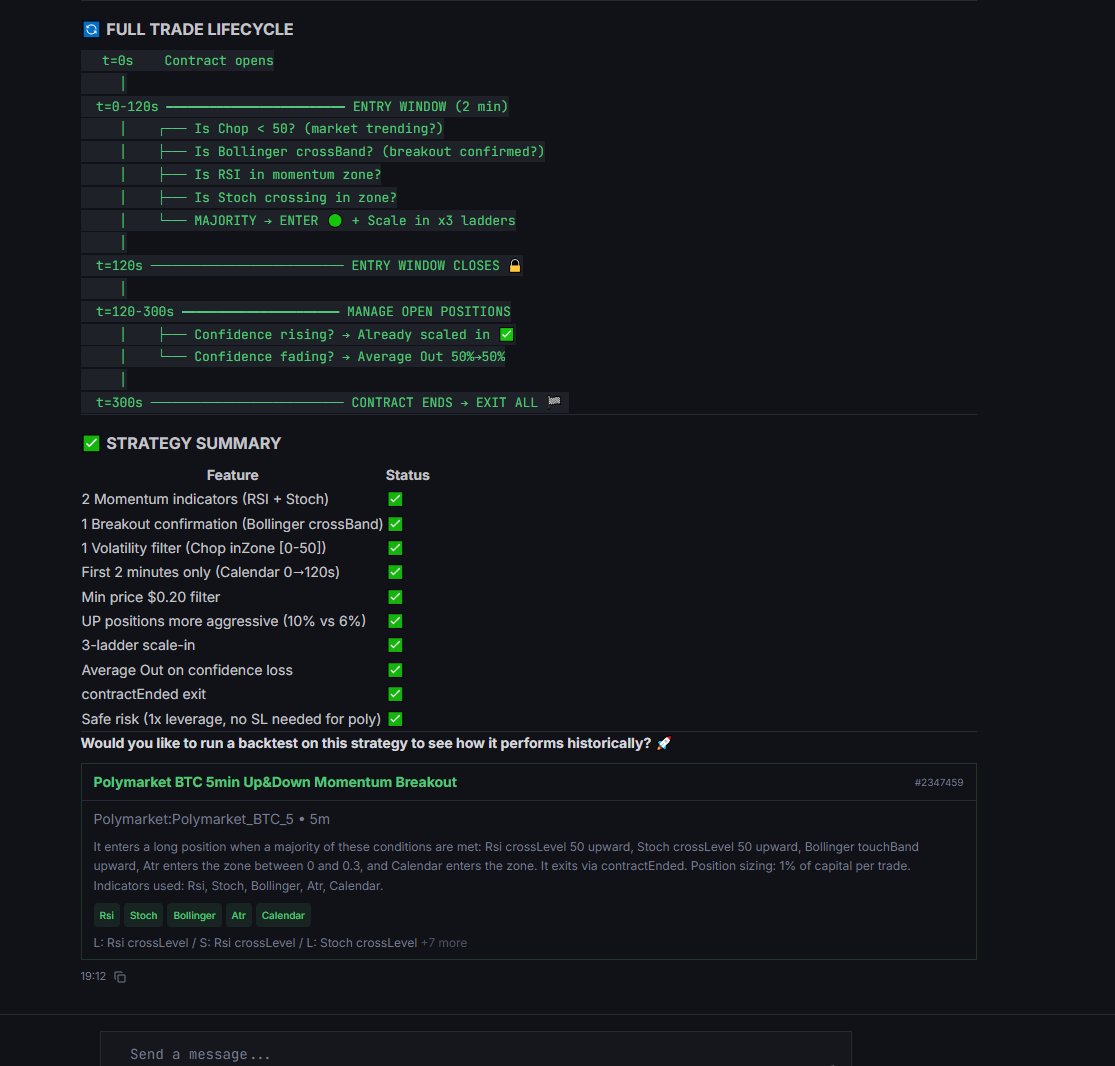Image resolution: width=1115 pixels, height=1066 pixels.
Task: Click strategy ID #2347459
Action: pos(939,782)
